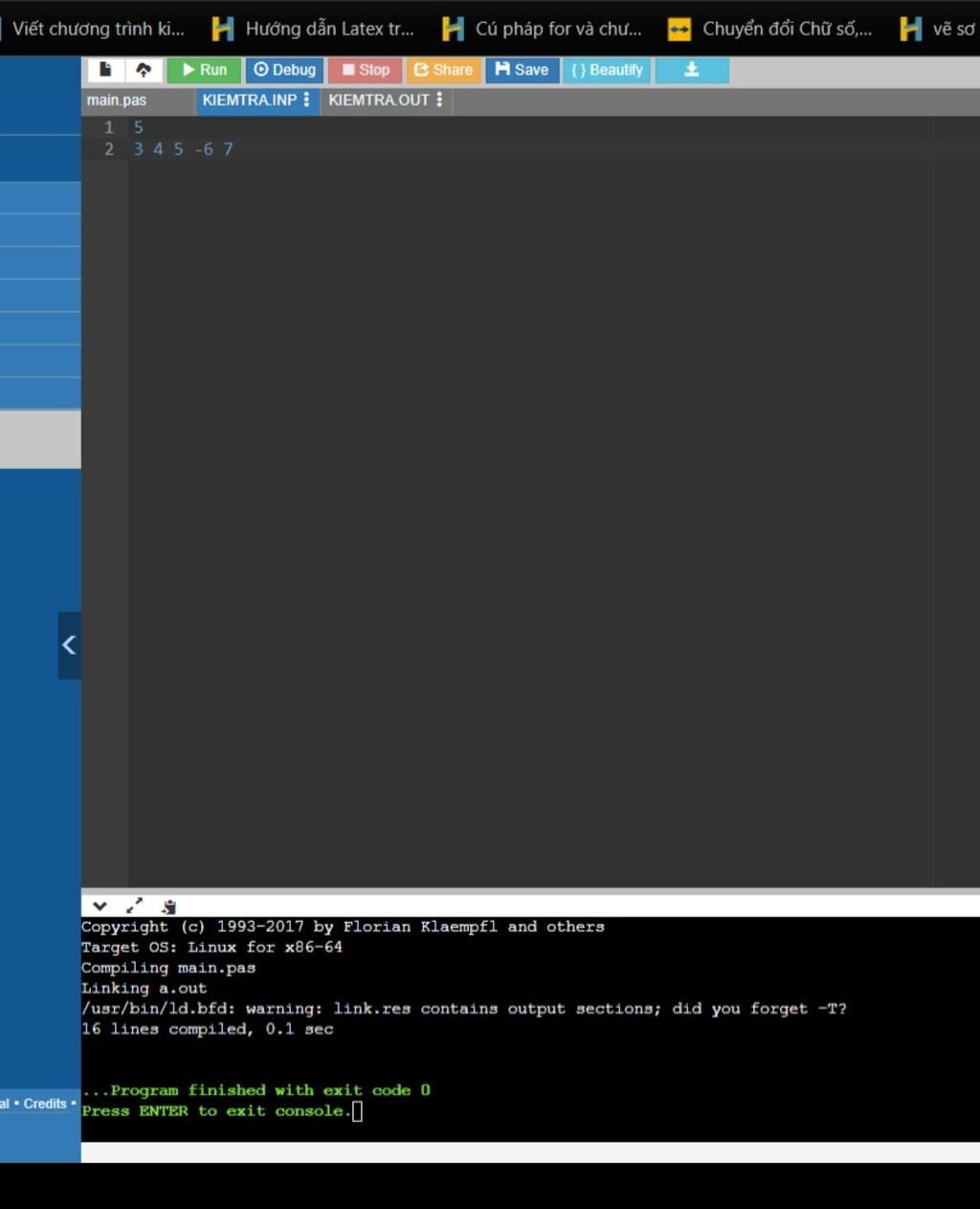Switch to browser tab 'Chuyển đổi Chữ số,...'

(770, 29)
